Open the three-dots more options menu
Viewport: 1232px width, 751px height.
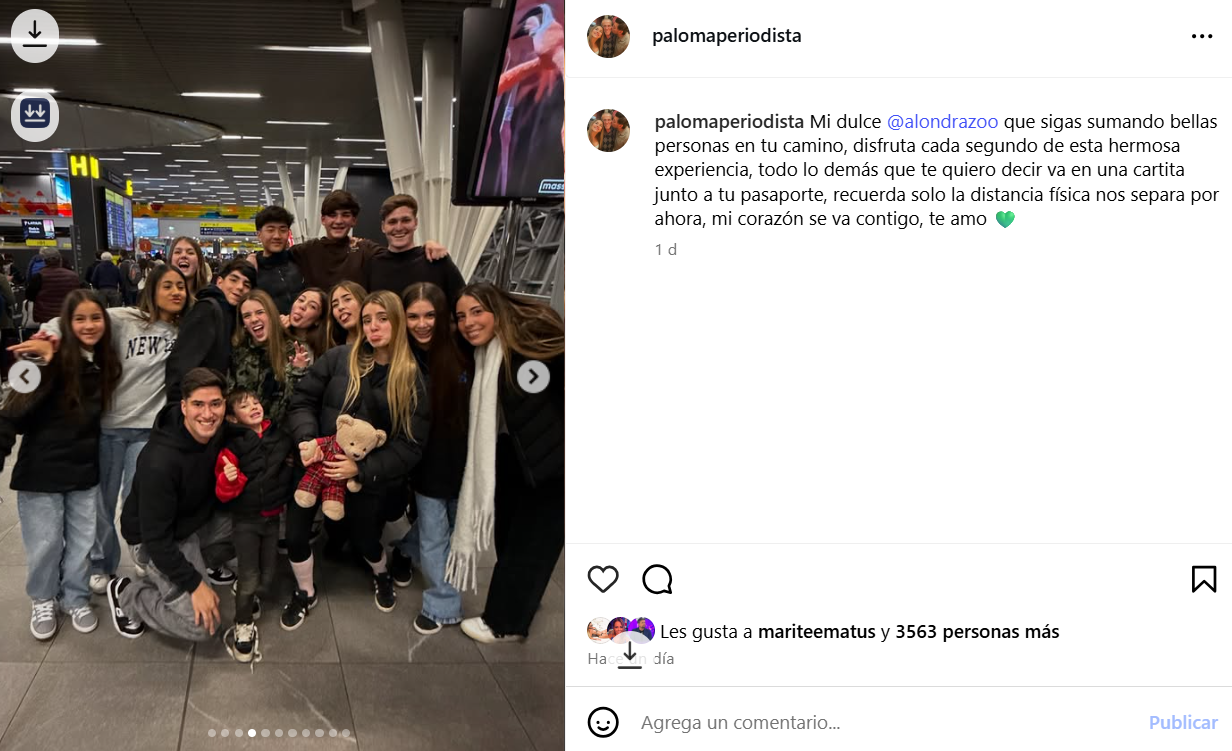[x=1202, y=37]
